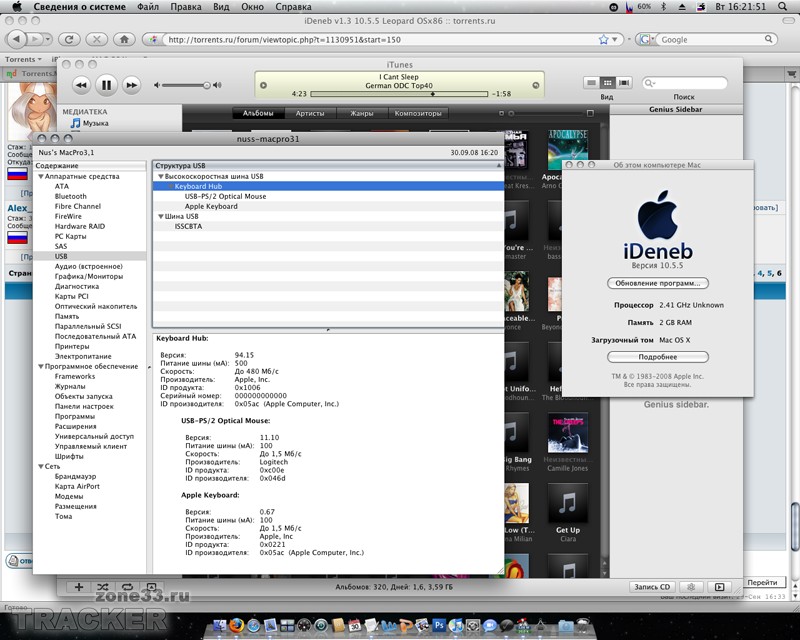Open Firefox from the Dock
Image resolution: width=800 pixels, height=640 pixels.
pos(236,625)
